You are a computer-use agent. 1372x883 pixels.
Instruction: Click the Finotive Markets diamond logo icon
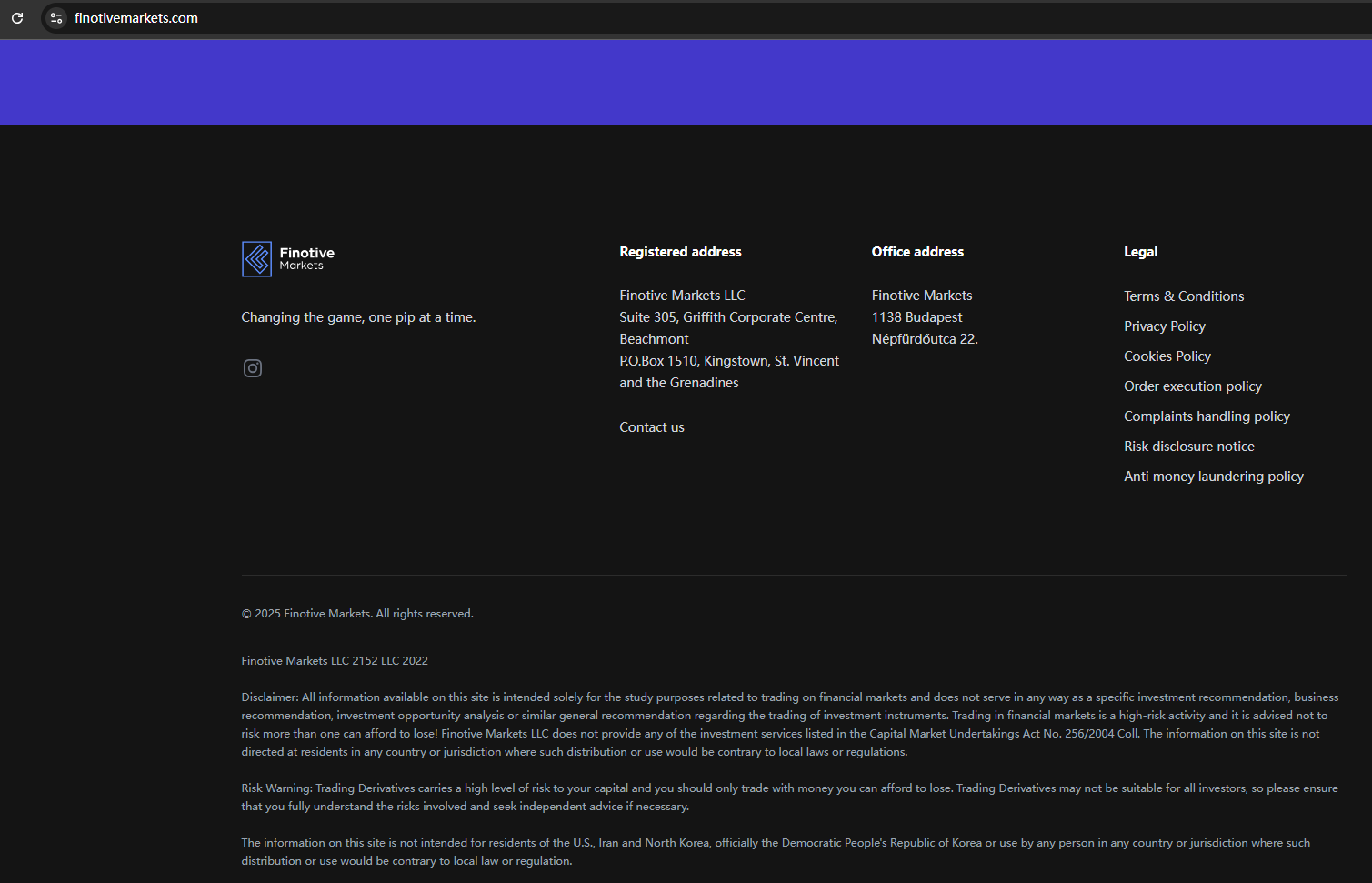256,259
